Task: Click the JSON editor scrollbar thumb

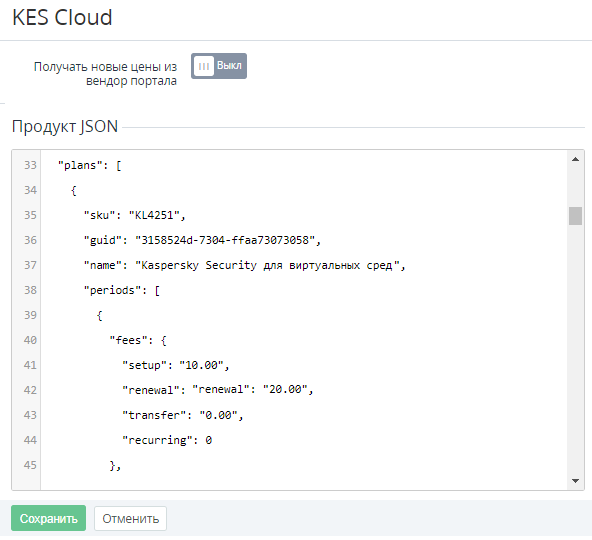Action: coord(575,216)
